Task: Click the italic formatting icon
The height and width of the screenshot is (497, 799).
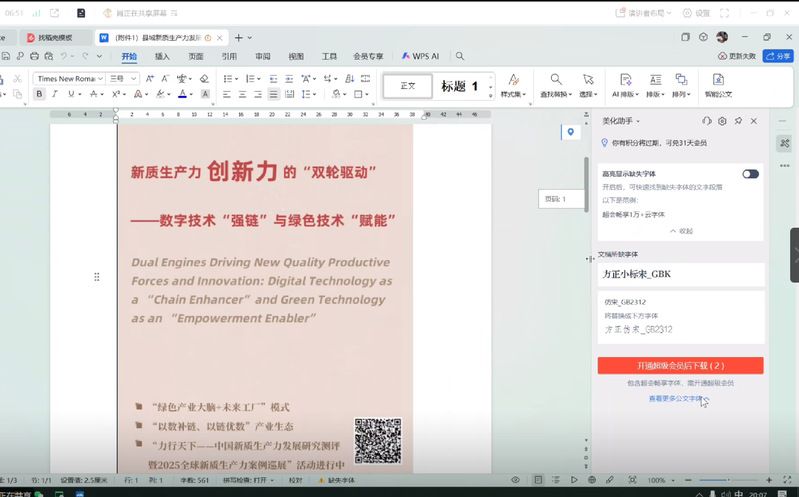Action: pyautogui.click(x=55, y=94)
